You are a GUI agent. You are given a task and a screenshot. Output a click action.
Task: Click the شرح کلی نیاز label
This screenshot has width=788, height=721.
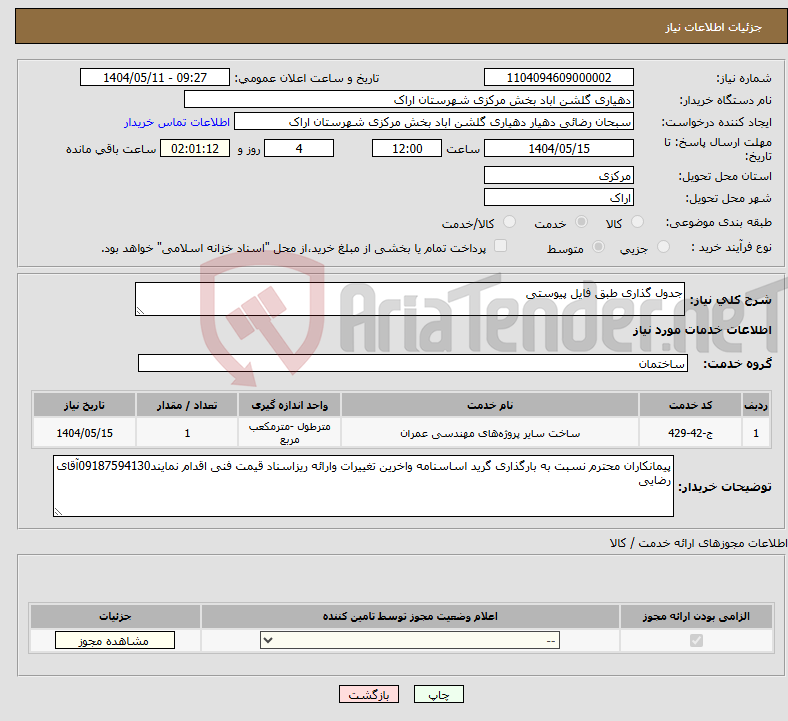coord(730,299)
